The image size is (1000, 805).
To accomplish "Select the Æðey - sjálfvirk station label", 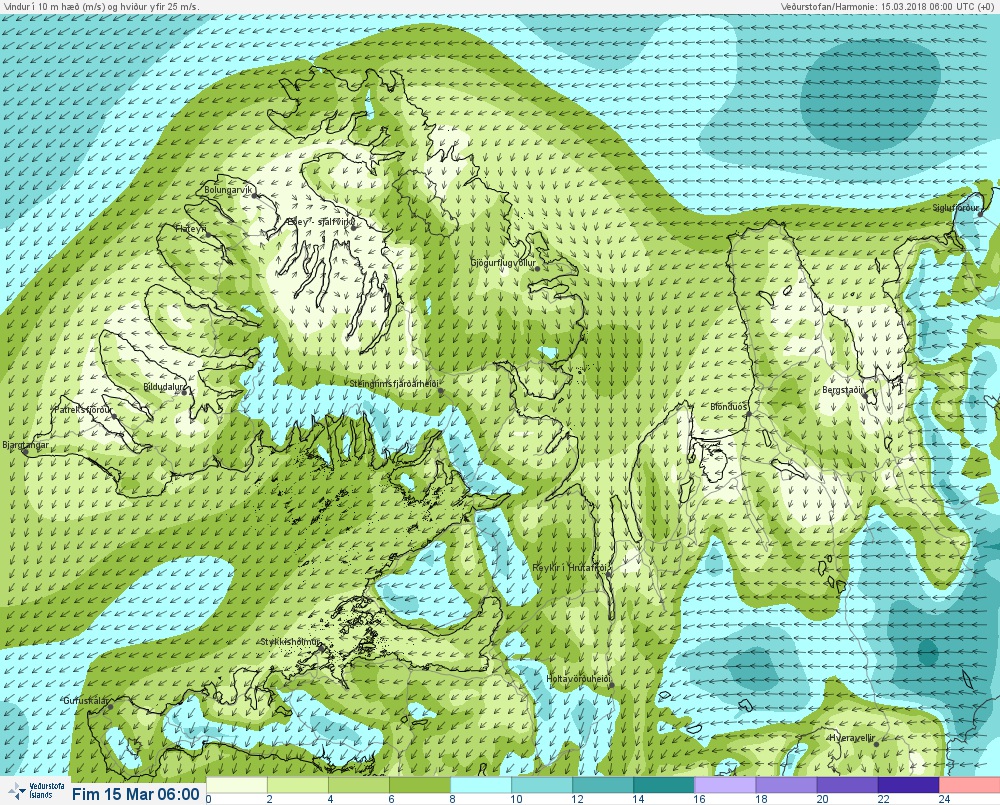I will click(x=320, y=221).
